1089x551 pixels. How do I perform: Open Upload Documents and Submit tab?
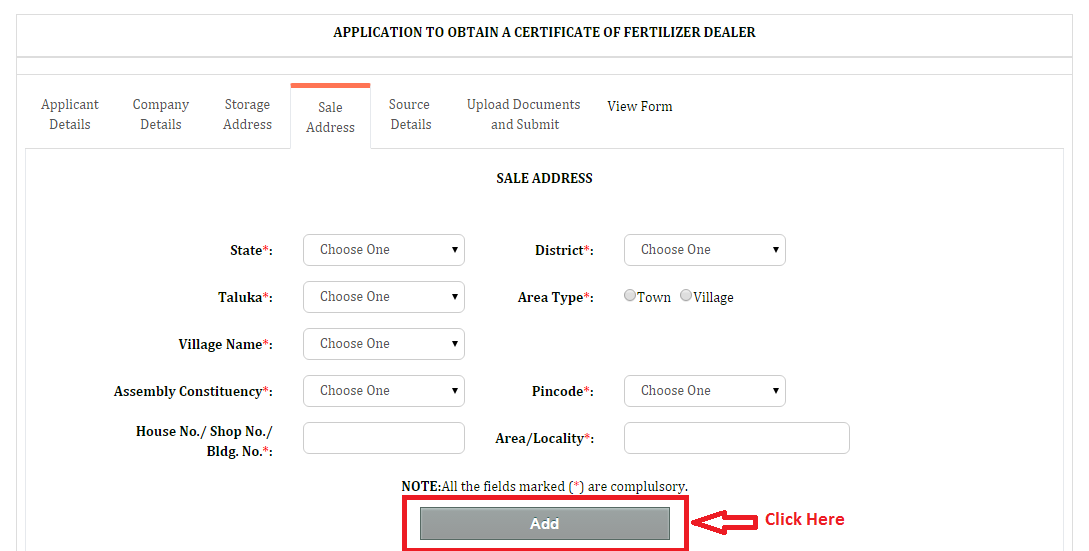click(x=524, y=115)
